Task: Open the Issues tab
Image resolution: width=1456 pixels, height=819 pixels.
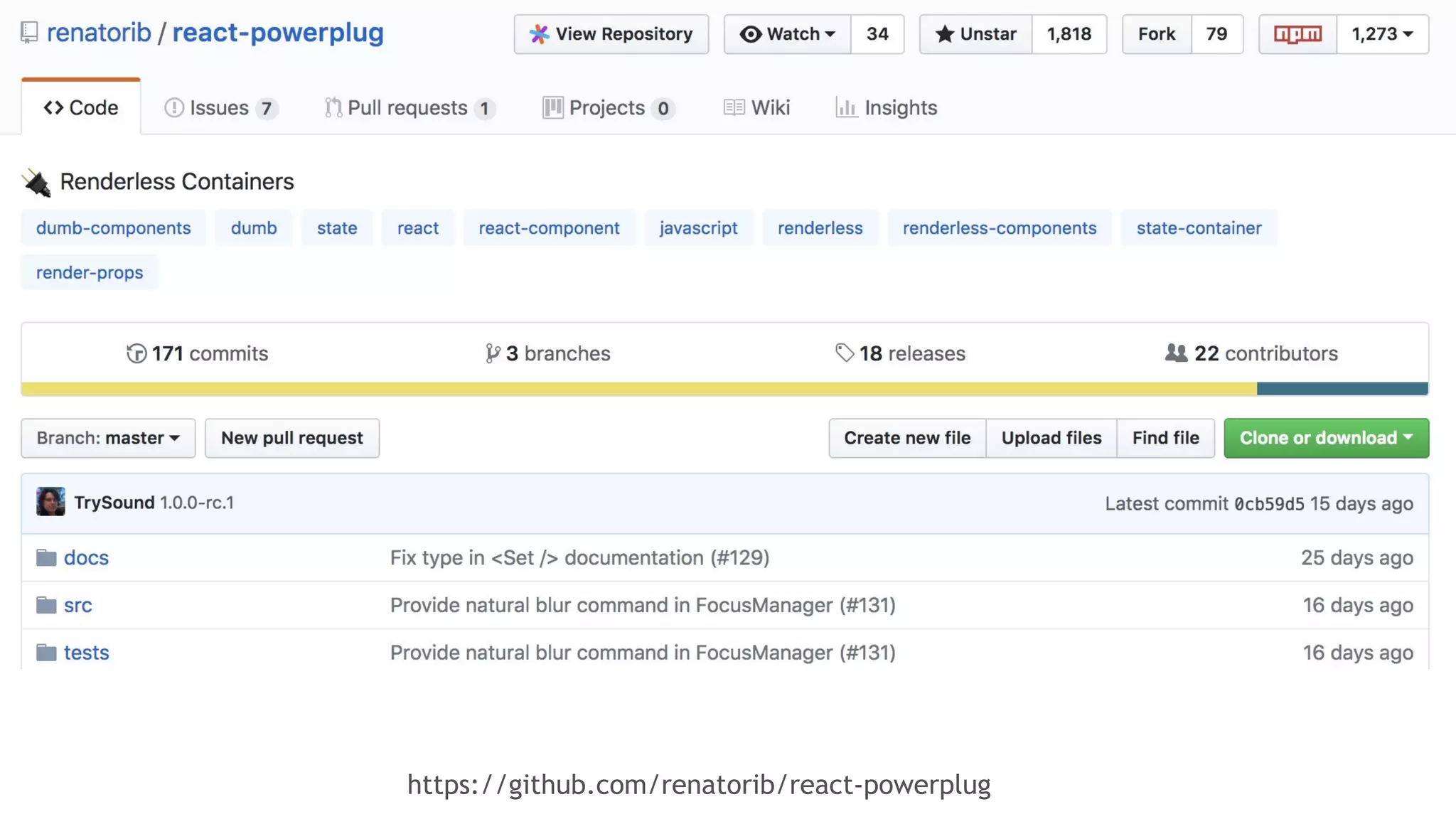Action: [x=221, y=107]
